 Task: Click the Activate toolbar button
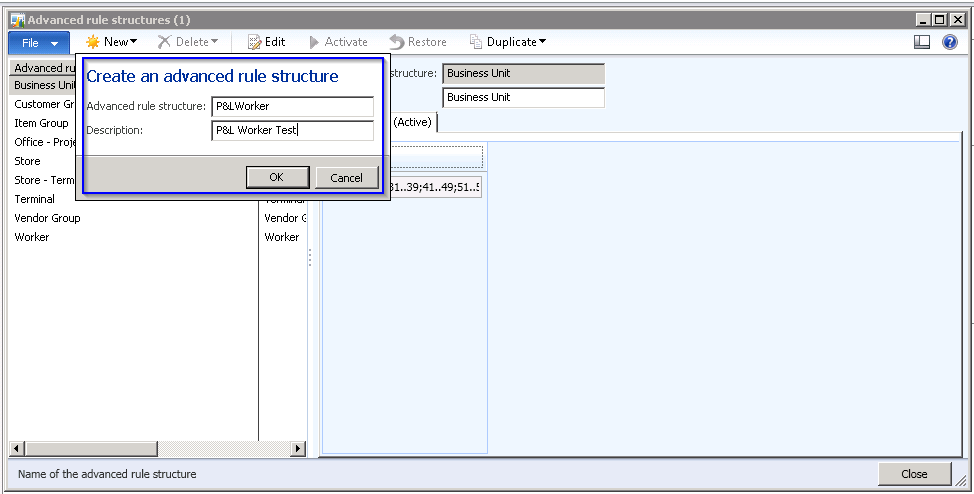338,42
